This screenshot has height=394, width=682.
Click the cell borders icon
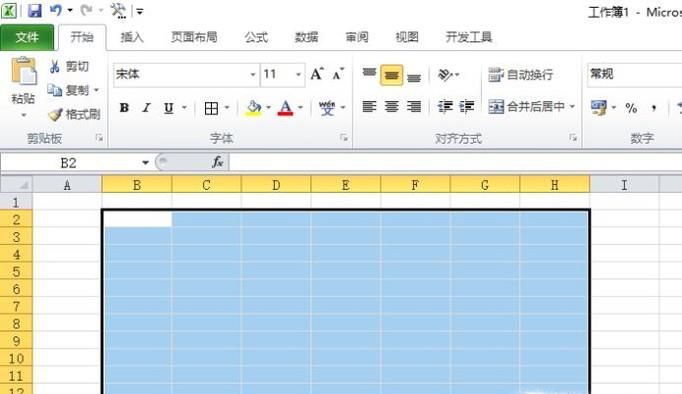click(211, 108)
